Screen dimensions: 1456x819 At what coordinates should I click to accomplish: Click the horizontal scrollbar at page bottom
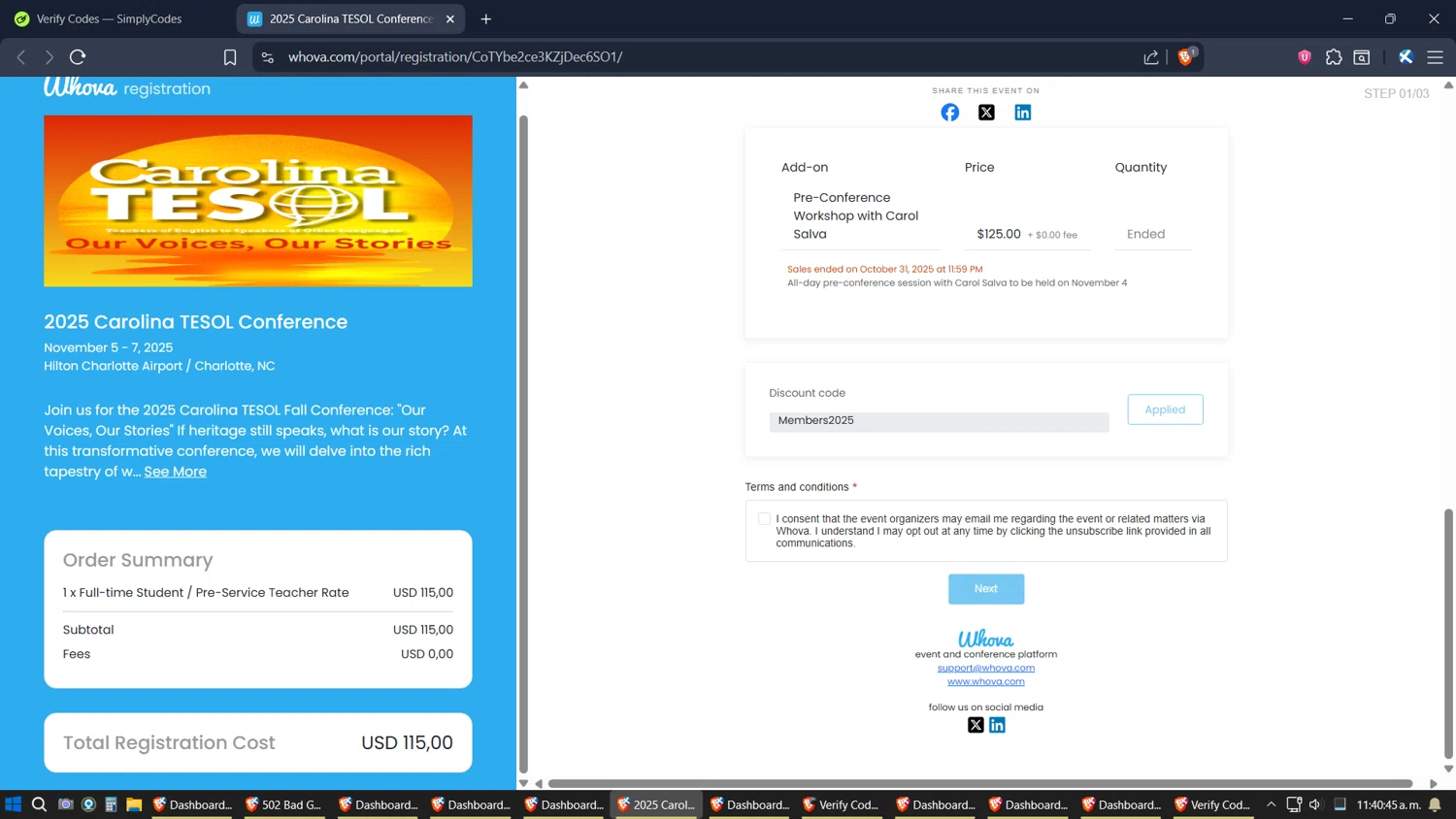[x=980, y=783]
